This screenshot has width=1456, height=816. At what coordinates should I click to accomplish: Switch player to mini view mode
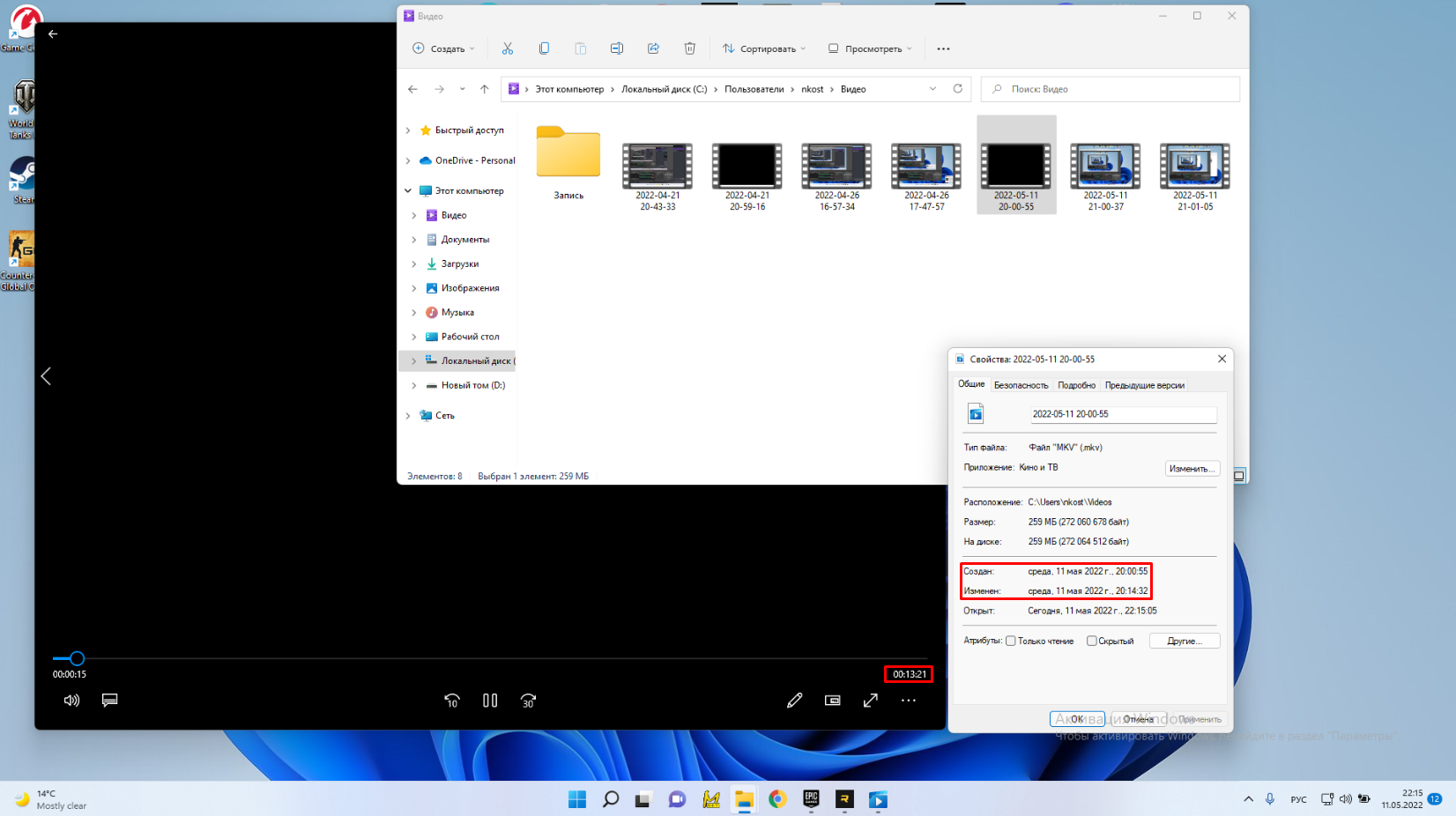tap(833, 701)
